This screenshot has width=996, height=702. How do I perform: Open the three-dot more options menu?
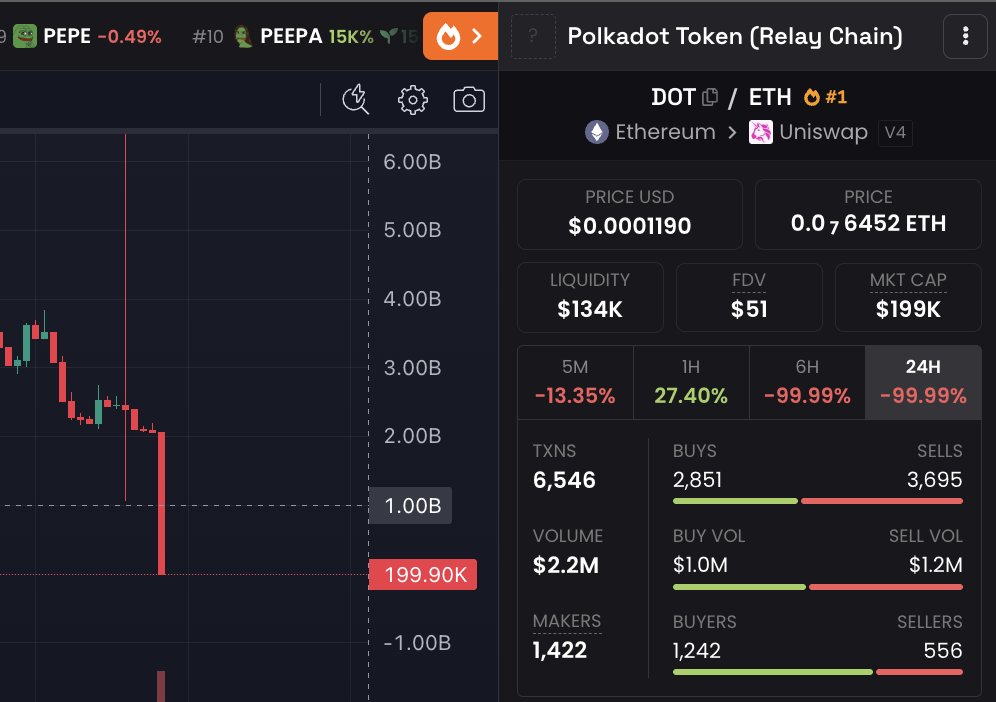tap(965, 37)
